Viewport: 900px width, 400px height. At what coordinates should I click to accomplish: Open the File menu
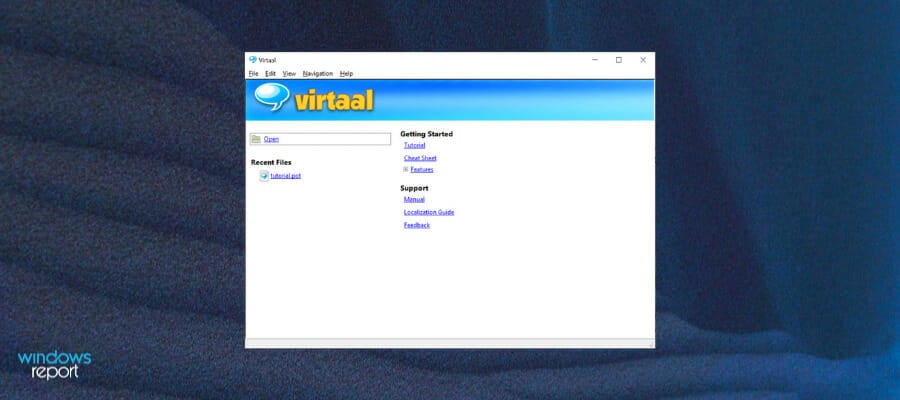pos(253,73)
